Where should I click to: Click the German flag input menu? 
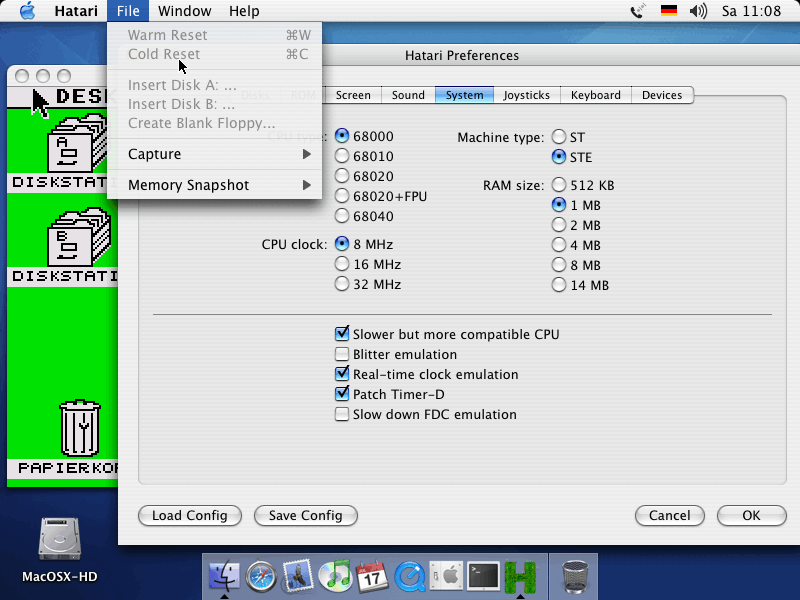click(x=668, y=11)
